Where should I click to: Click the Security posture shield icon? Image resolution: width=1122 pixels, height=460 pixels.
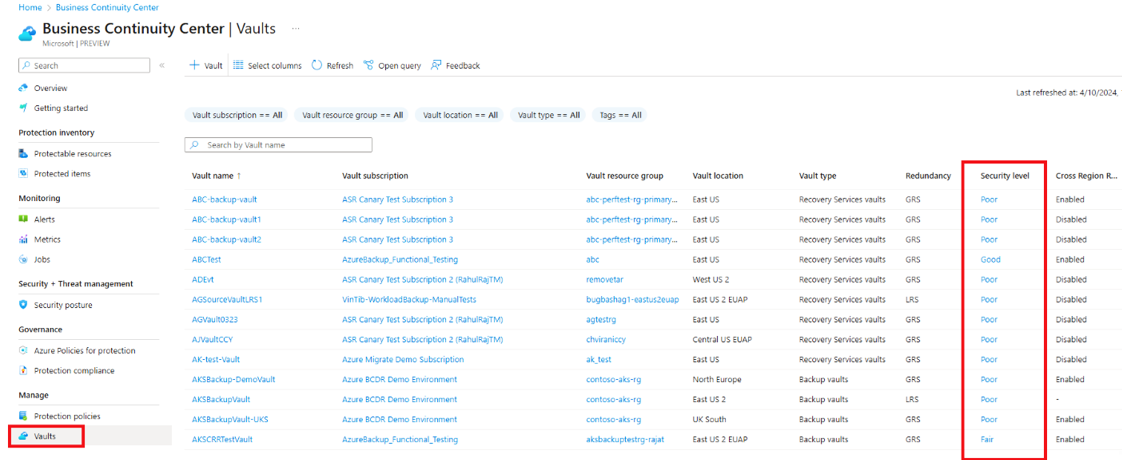pos(24,305)
